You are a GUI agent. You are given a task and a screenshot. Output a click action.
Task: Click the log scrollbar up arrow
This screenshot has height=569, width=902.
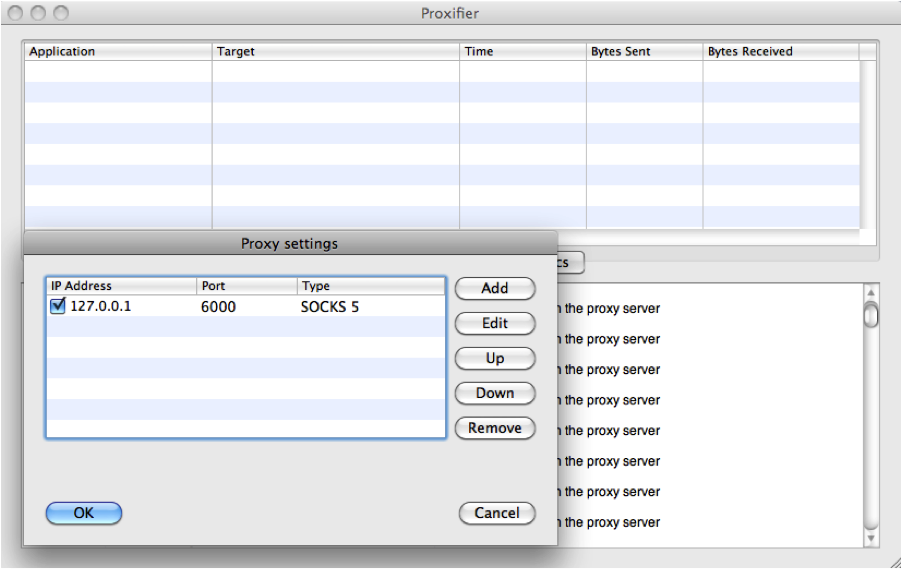[871, 293]
